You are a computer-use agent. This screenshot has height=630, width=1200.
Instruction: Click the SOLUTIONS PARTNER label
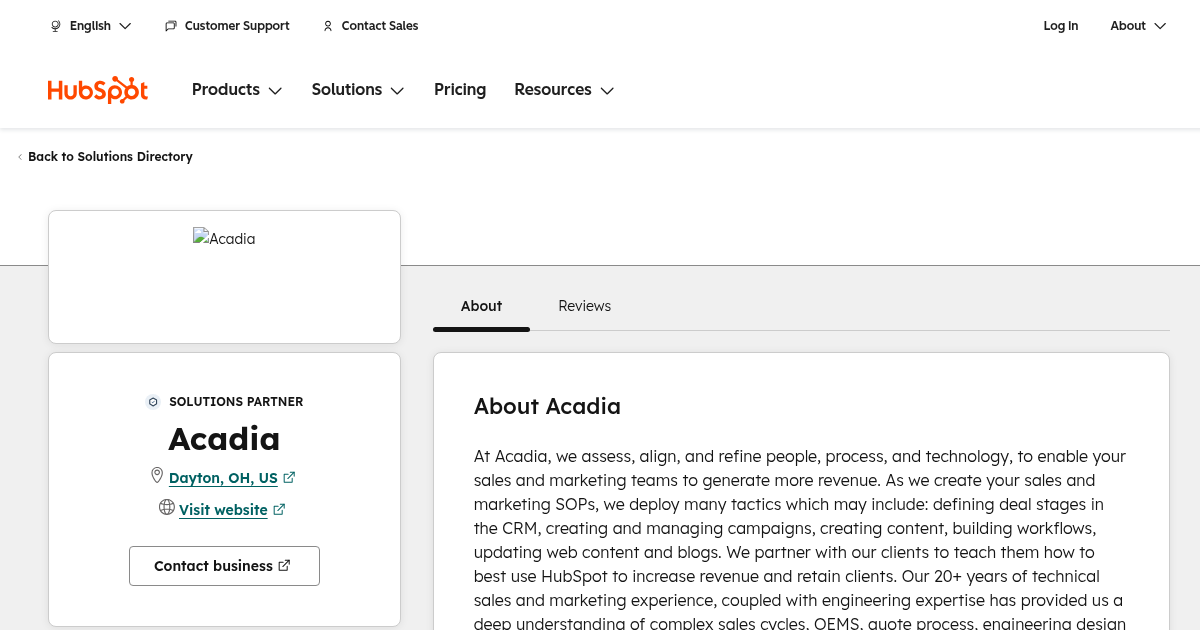click(236, 402)
